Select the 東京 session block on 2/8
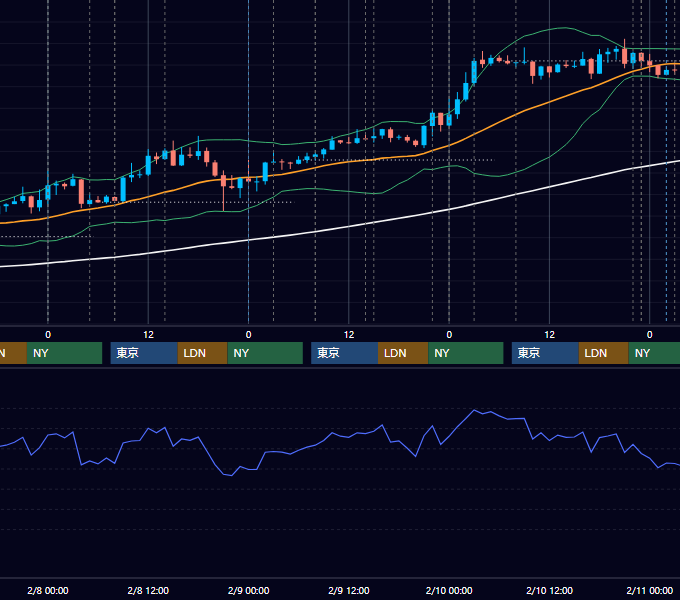Screen dimensions: 680x600 [144, 353]
